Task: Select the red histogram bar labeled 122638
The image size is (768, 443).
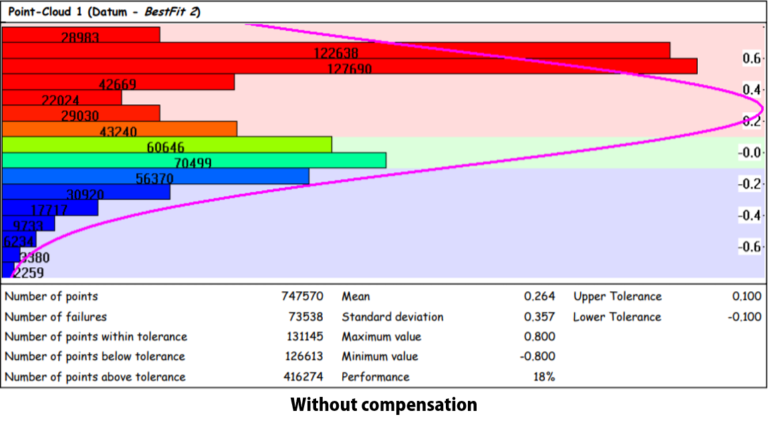Action: point(336,51)
